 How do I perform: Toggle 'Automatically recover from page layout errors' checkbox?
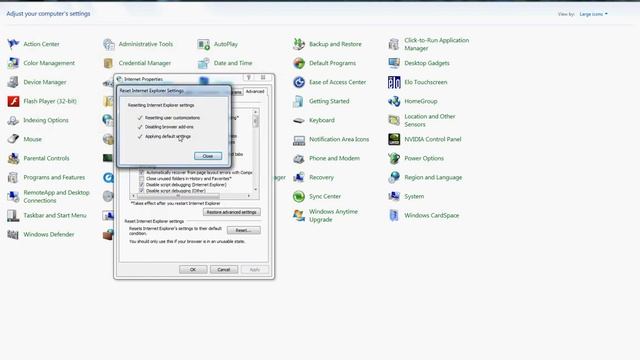(142, 173)
